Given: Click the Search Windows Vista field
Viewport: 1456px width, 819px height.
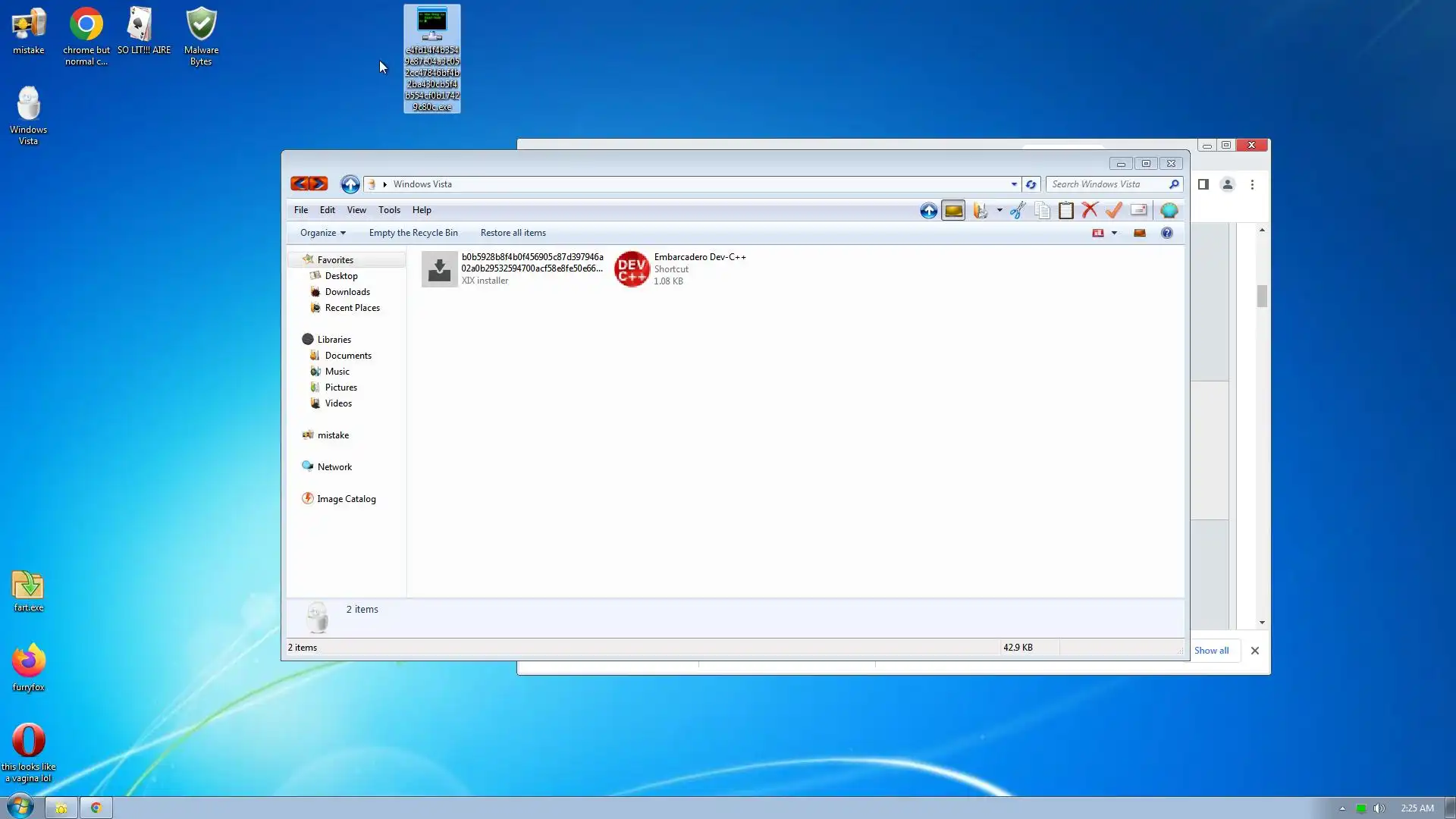Looking at the screenshot, I should (1107, 184).
